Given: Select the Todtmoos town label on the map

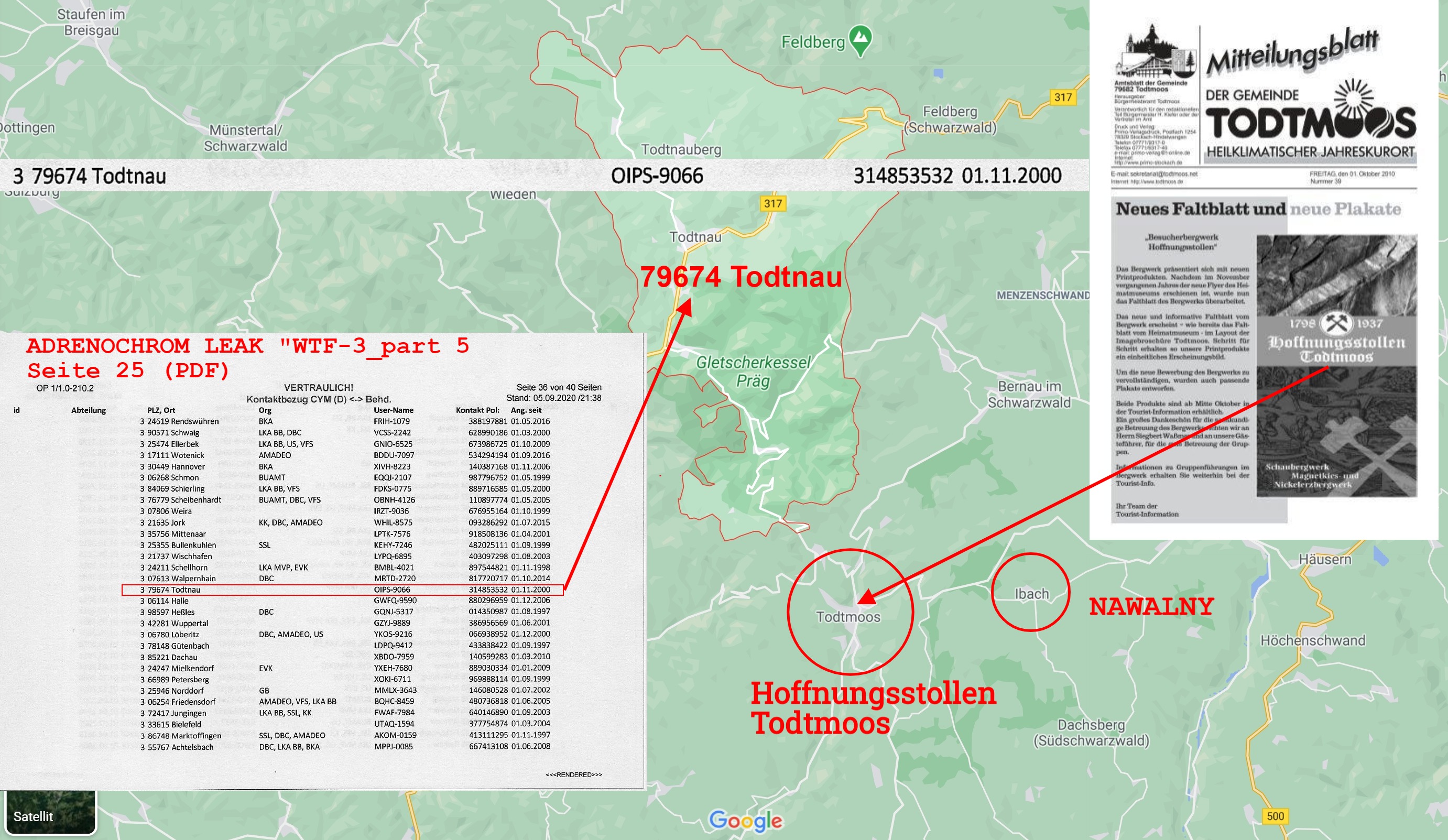Looking at the screenshot, I should 848,617.
